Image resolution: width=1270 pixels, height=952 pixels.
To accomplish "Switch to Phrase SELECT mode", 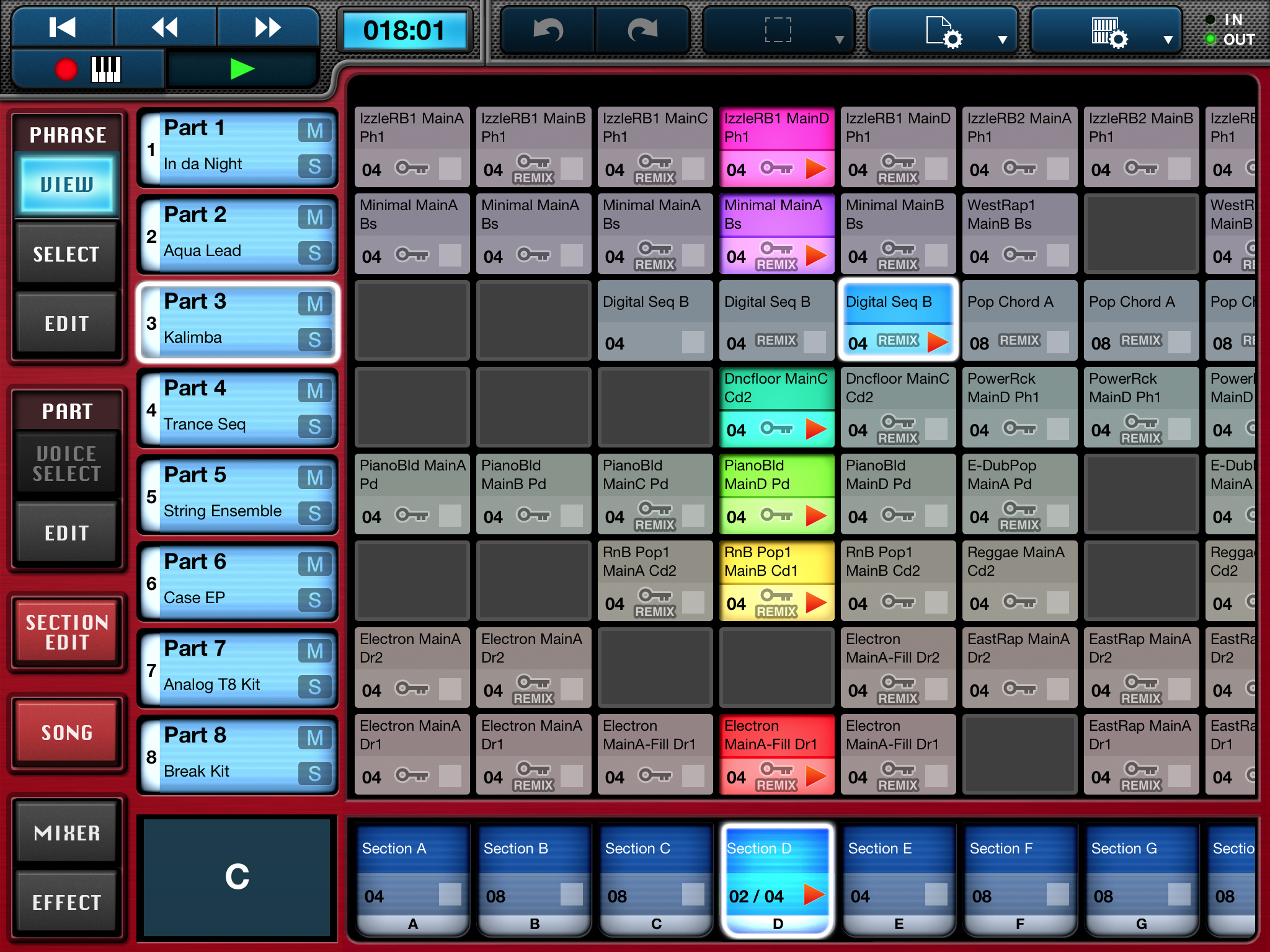I will [66, 254].
